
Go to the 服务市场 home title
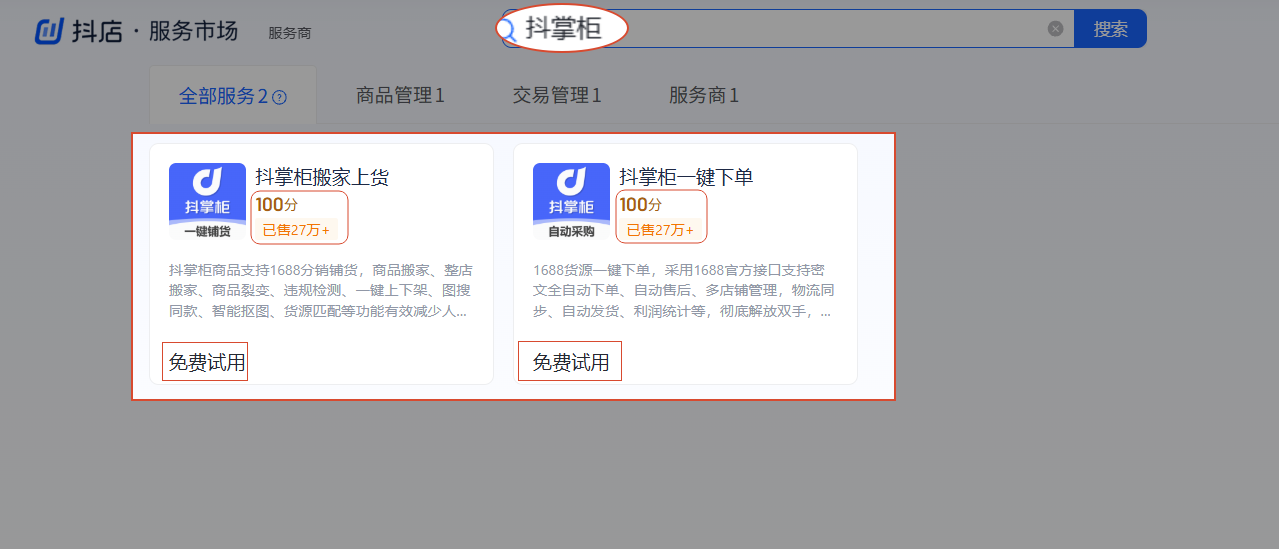(193, 31)
